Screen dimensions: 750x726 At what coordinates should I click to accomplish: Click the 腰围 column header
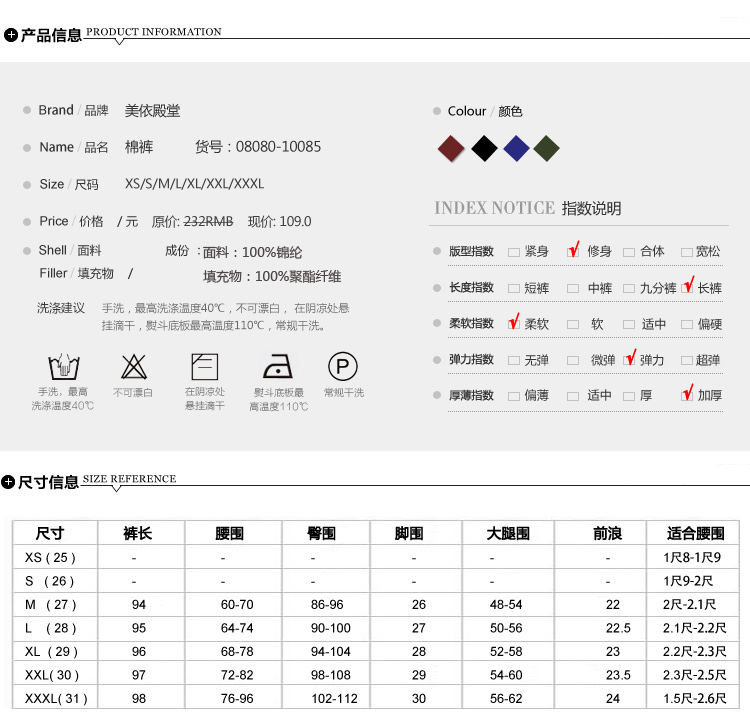(x=229, y=534)
